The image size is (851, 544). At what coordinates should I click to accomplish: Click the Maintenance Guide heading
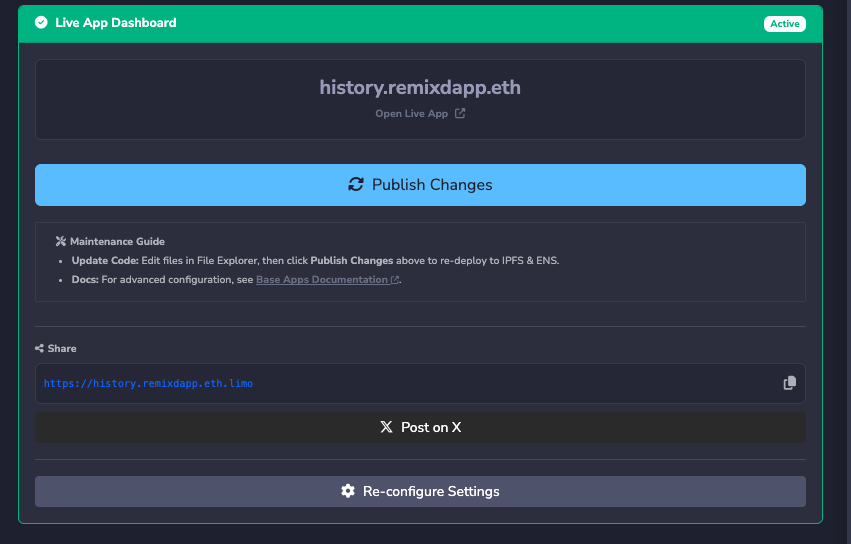pyautogui.click(x=117, y=241)
